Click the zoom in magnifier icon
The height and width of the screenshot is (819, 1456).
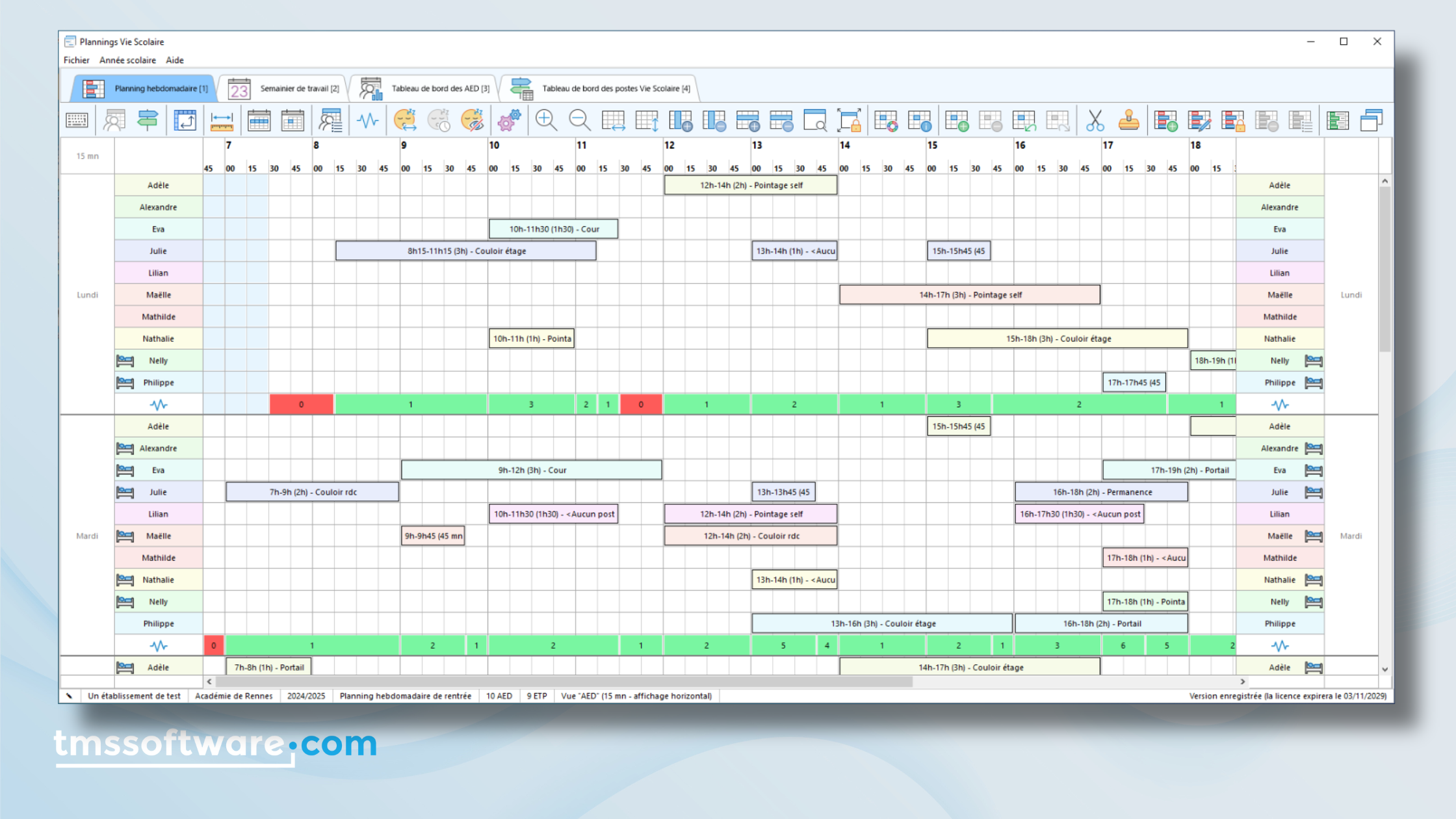tap(546, 120)
